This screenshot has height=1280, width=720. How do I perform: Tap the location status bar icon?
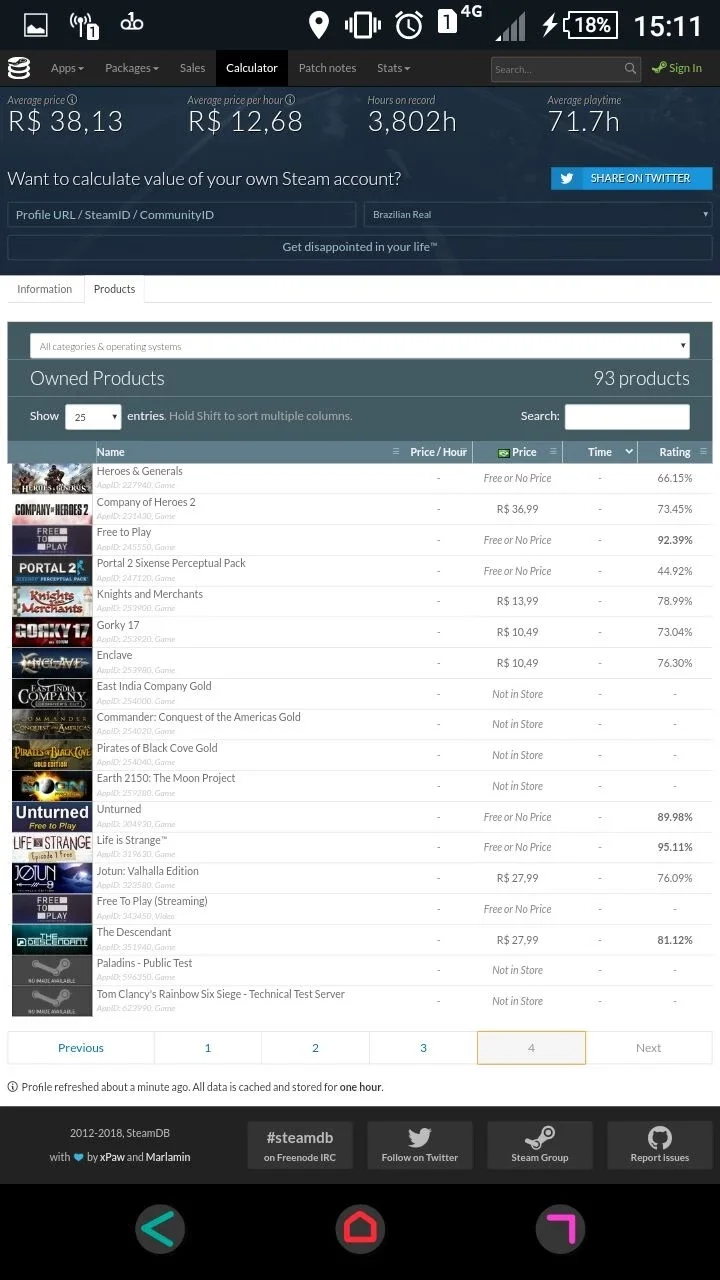pyautogui.click(x=319, y=25)
